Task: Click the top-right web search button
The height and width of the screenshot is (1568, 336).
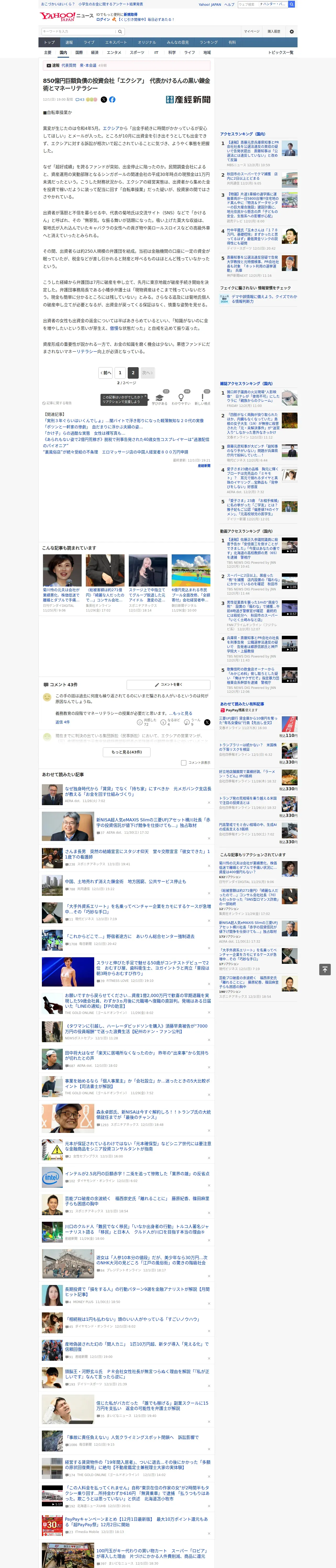Action: 292,4
